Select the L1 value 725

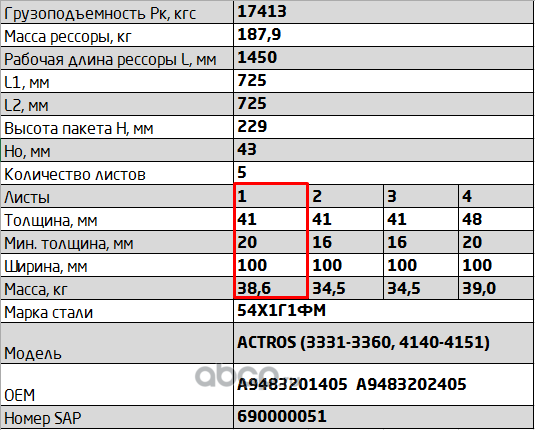(x=252, y=81)
